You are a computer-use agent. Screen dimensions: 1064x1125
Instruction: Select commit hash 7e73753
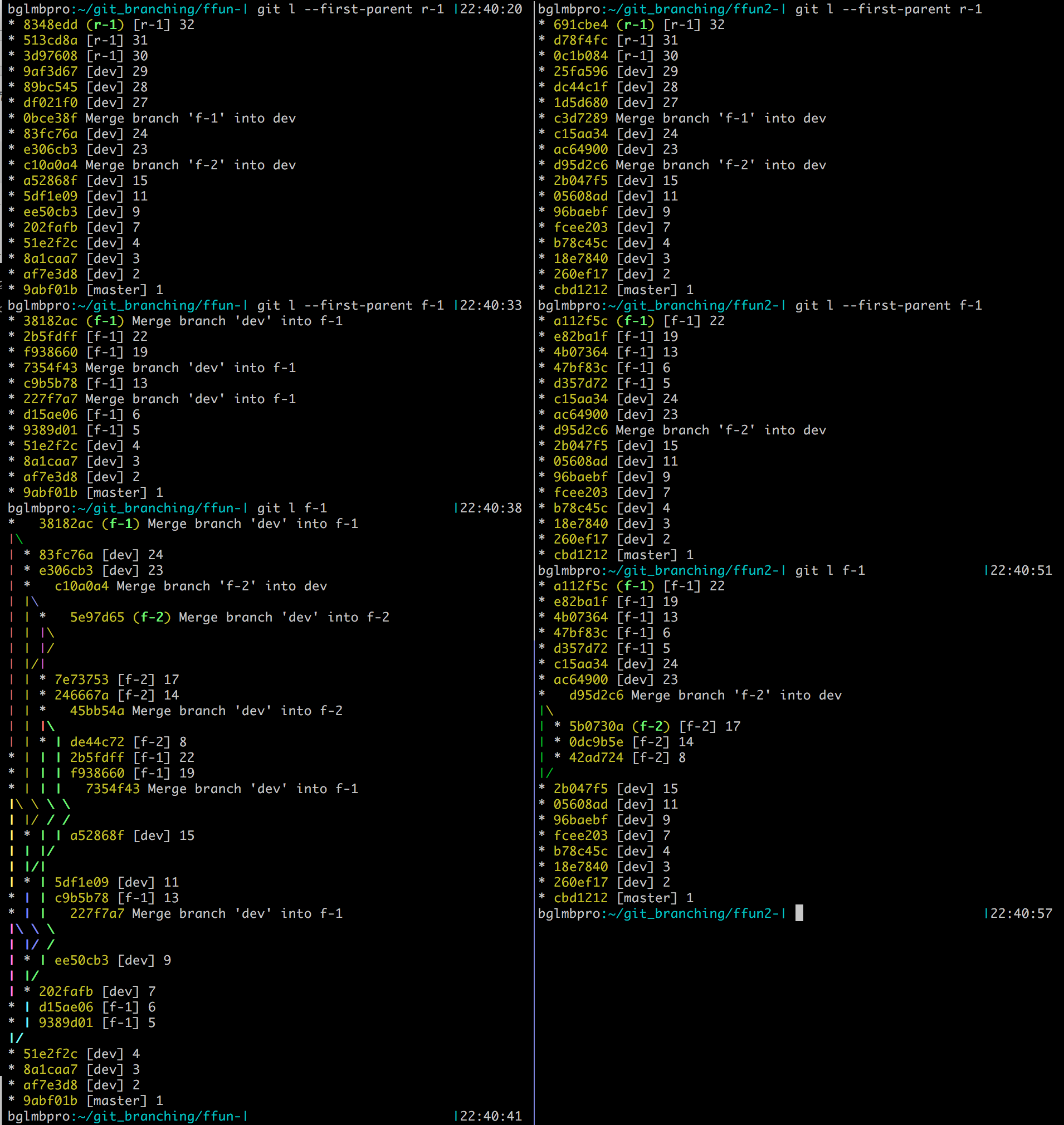click(x=82, y=679)
